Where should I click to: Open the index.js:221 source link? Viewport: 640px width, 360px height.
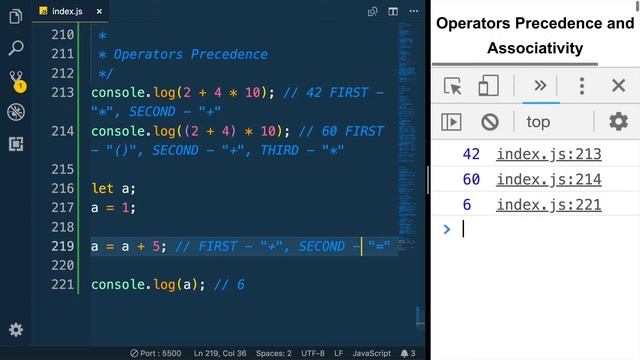(x=549, y=204)
